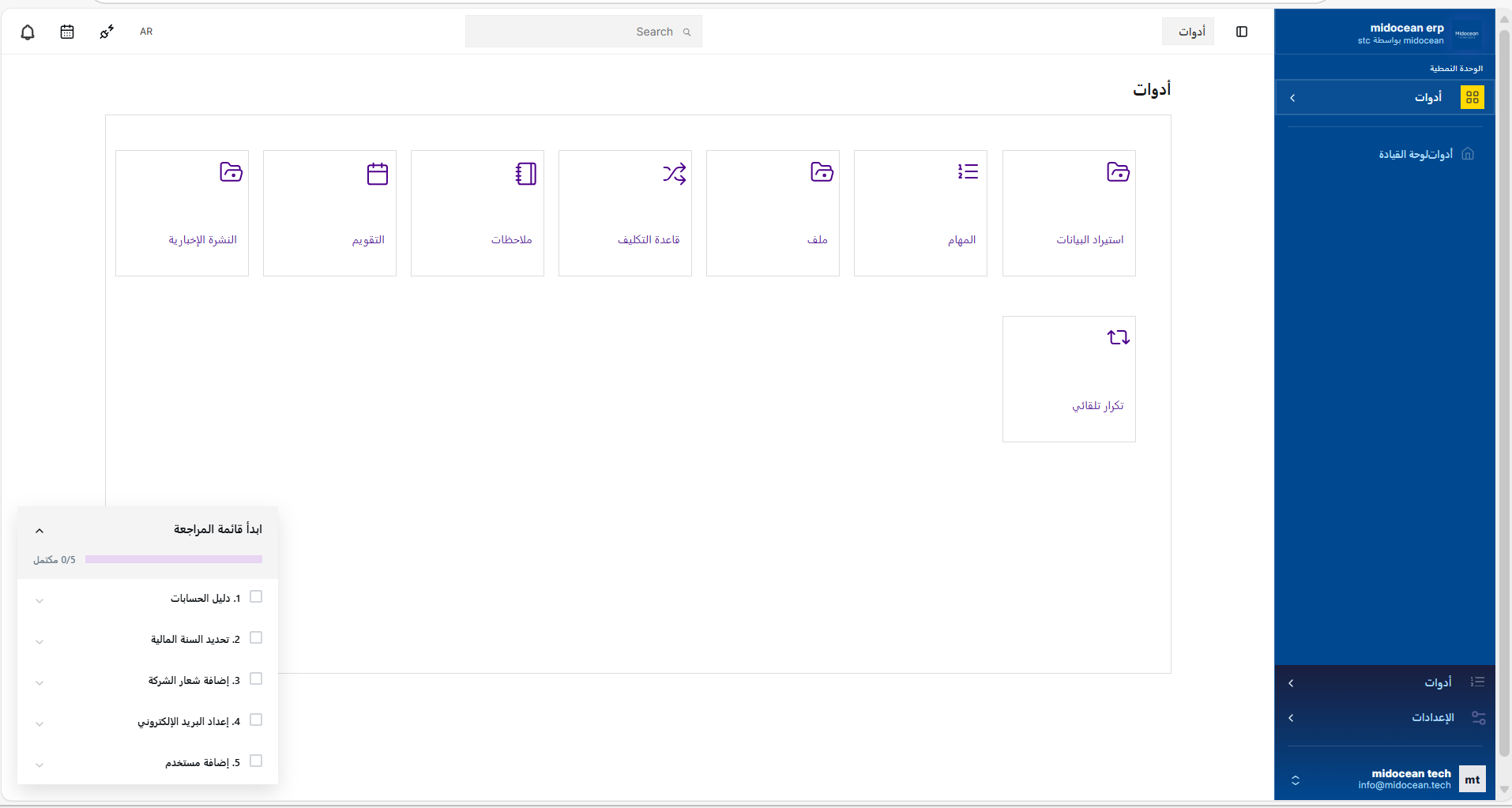This screenshot has height=808, width=1512.
Task: Expand the إعداد البريد الإلكتروني step
Action: coord(39,723)
